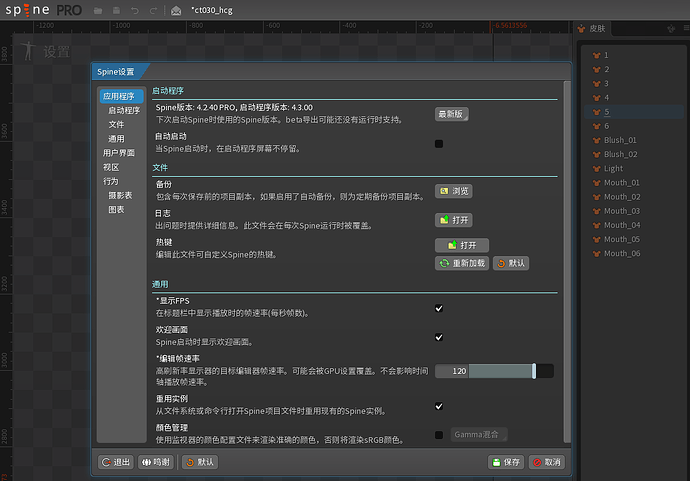Click 重新加载 hotkeys button
Screen dimensions: 690x481
click(x=462, y=263)
